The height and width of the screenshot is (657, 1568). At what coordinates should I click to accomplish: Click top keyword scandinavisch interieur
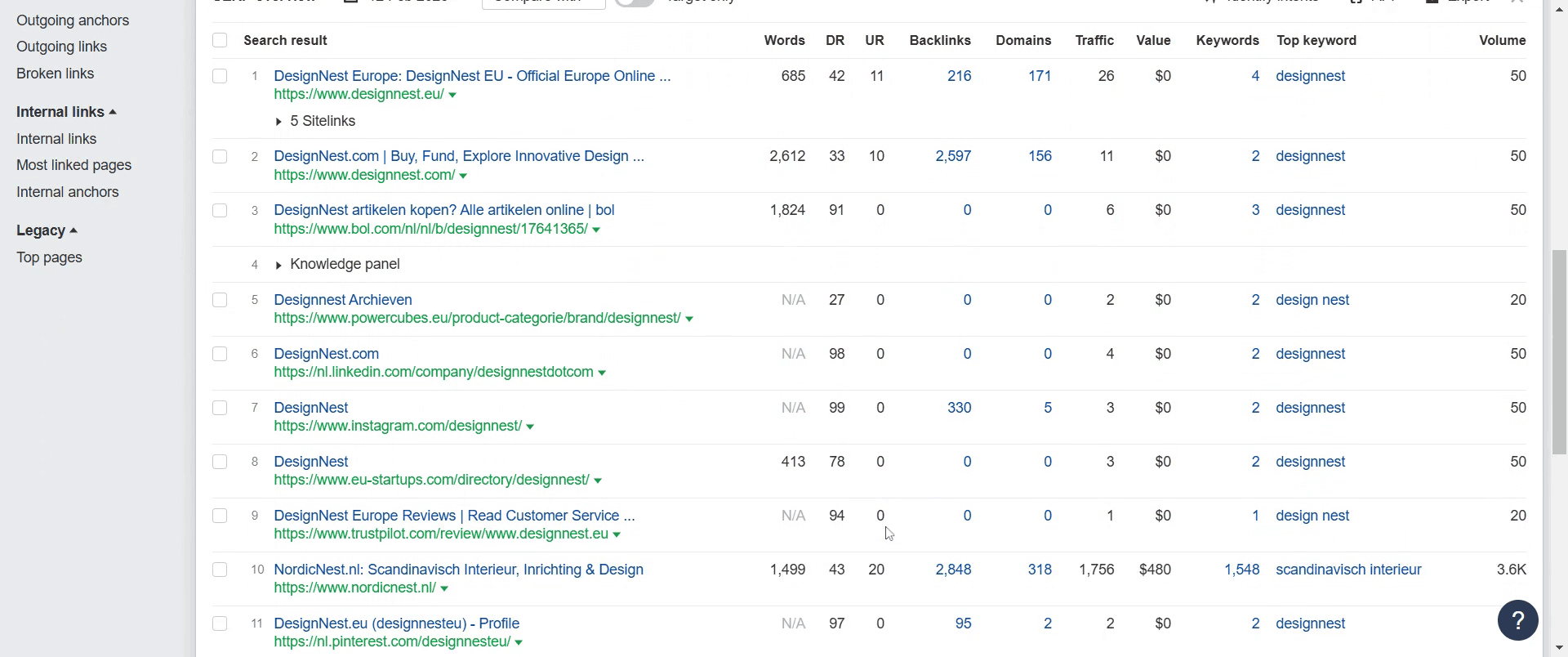point(1349,570)
